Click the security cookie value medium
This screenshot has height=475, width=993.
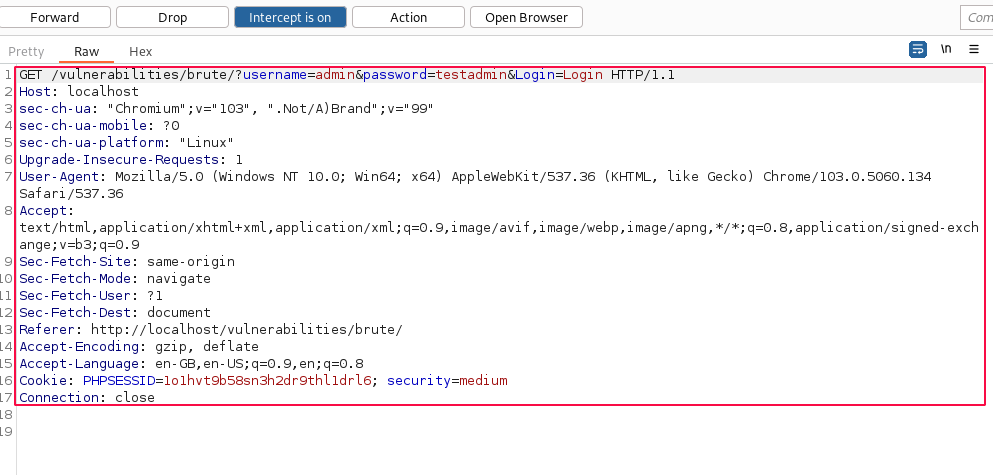click(x=483, y=381)
